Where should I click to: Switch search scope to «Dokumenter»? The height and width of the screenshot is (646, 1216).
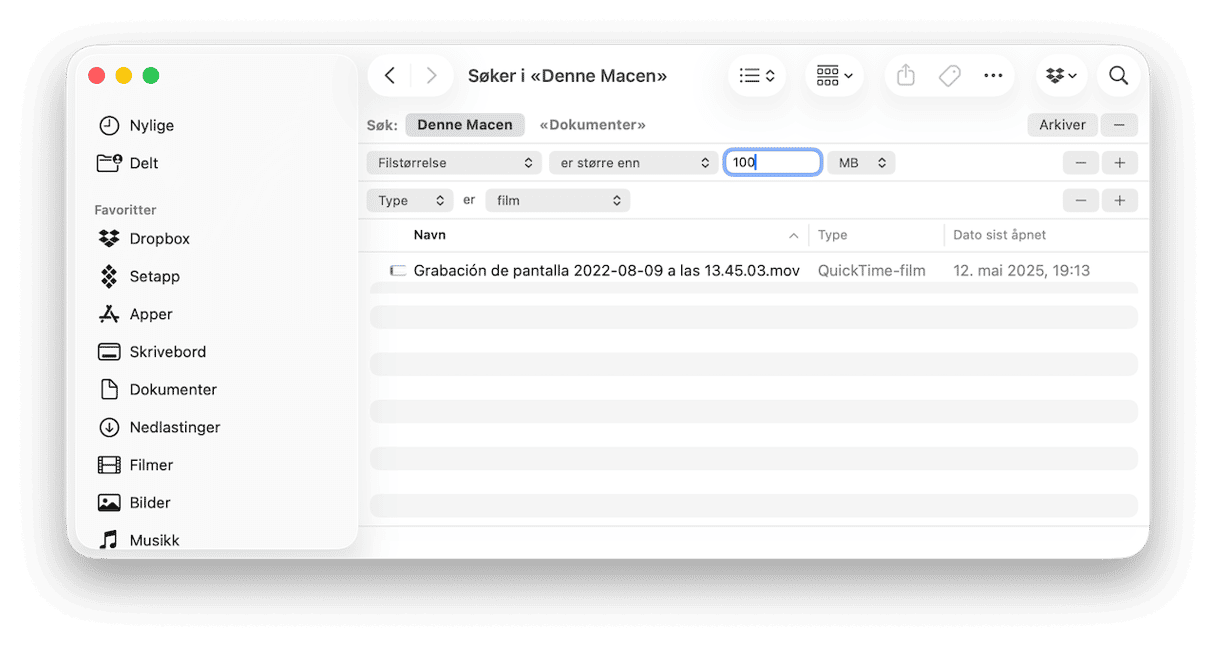(592, 125)
